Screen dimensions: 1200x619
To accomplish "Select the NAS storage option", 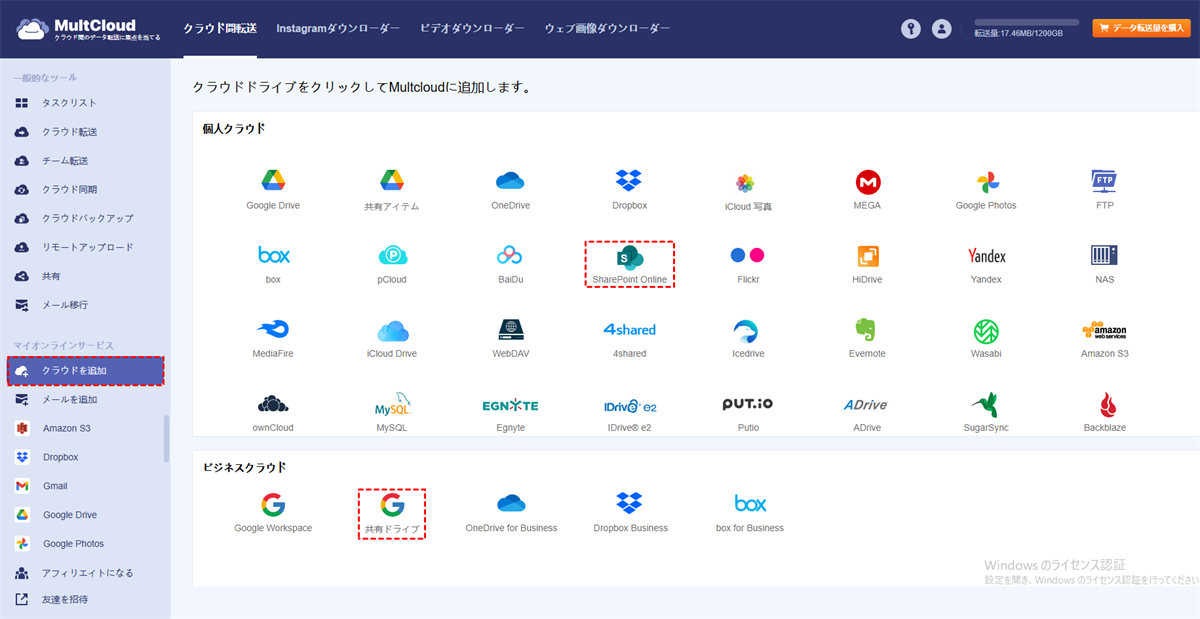I will click(1104, 263).
